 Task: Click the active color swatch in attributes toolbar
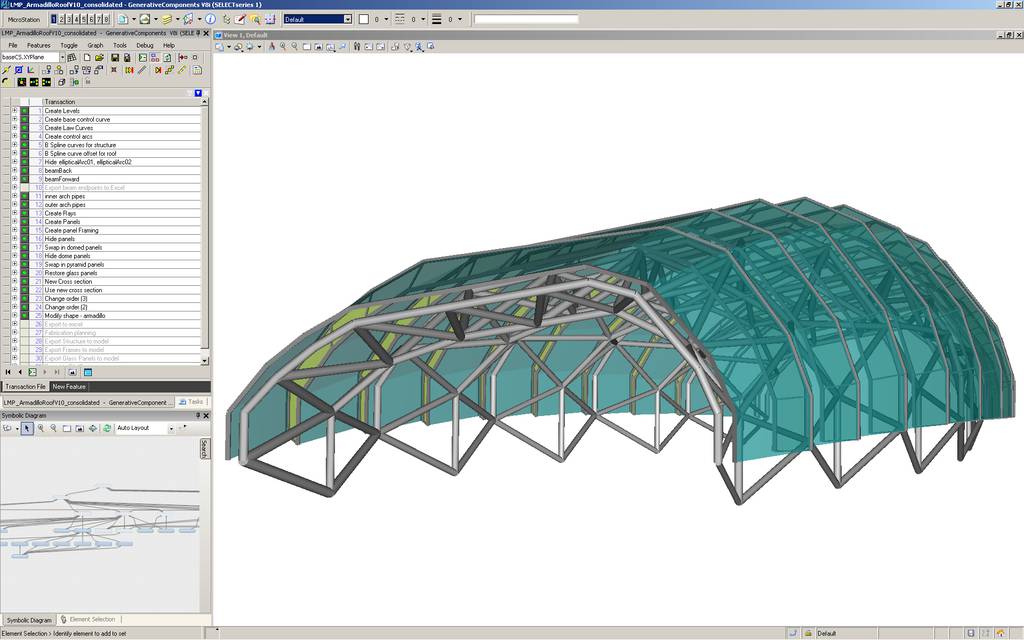click(x=363, y=19)
